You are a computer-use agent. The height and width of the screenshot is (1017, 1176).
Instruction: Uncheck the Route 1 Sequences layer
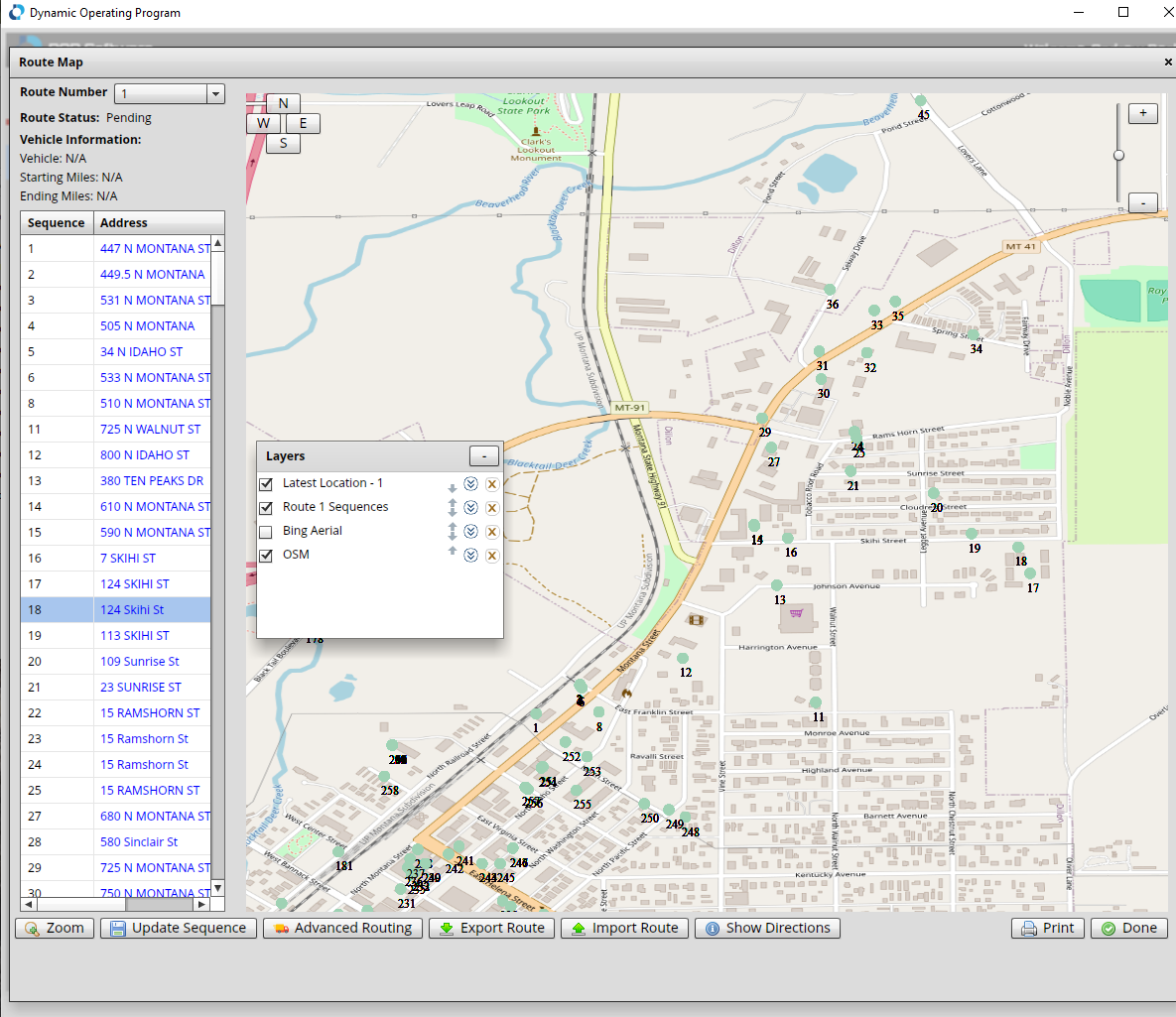click(266, 508)
